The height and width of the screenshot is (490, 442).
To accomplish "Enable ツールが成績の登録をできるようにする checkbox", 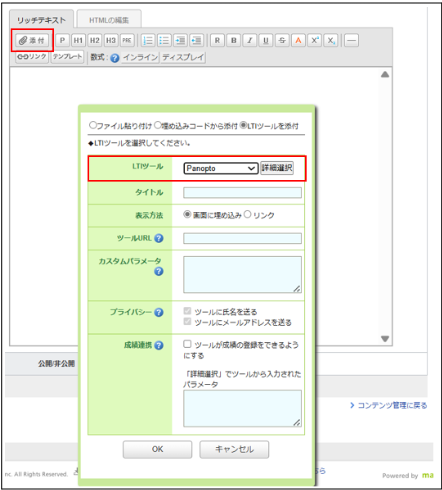I will tap(187, 344).
